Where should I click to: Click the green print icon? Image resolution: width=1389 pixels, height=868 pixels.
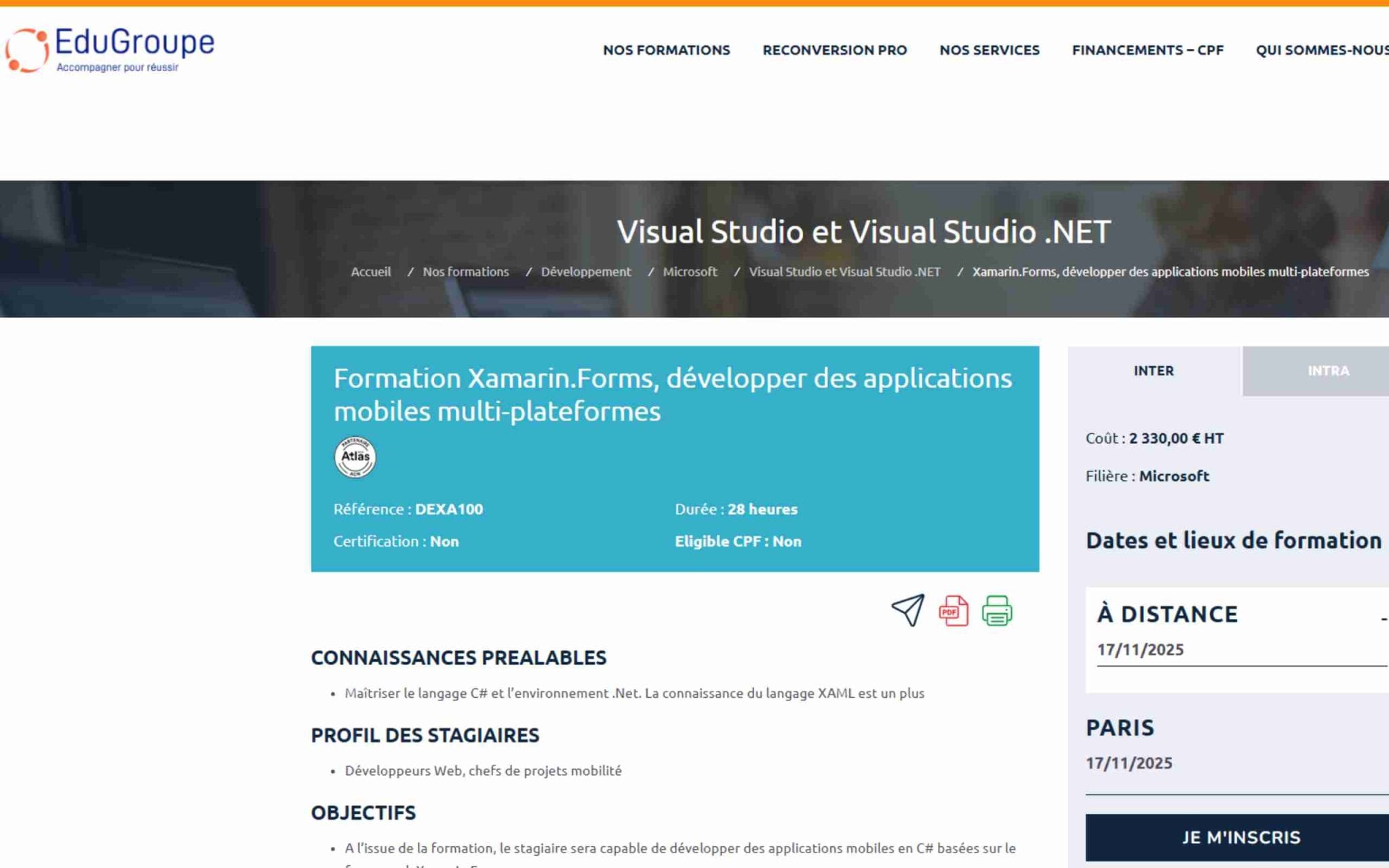point(996,611)
